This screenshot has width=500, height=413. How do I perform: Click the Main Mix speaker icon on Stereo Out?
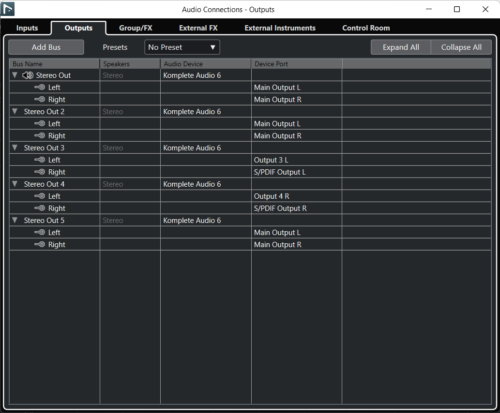coord(28,75)
